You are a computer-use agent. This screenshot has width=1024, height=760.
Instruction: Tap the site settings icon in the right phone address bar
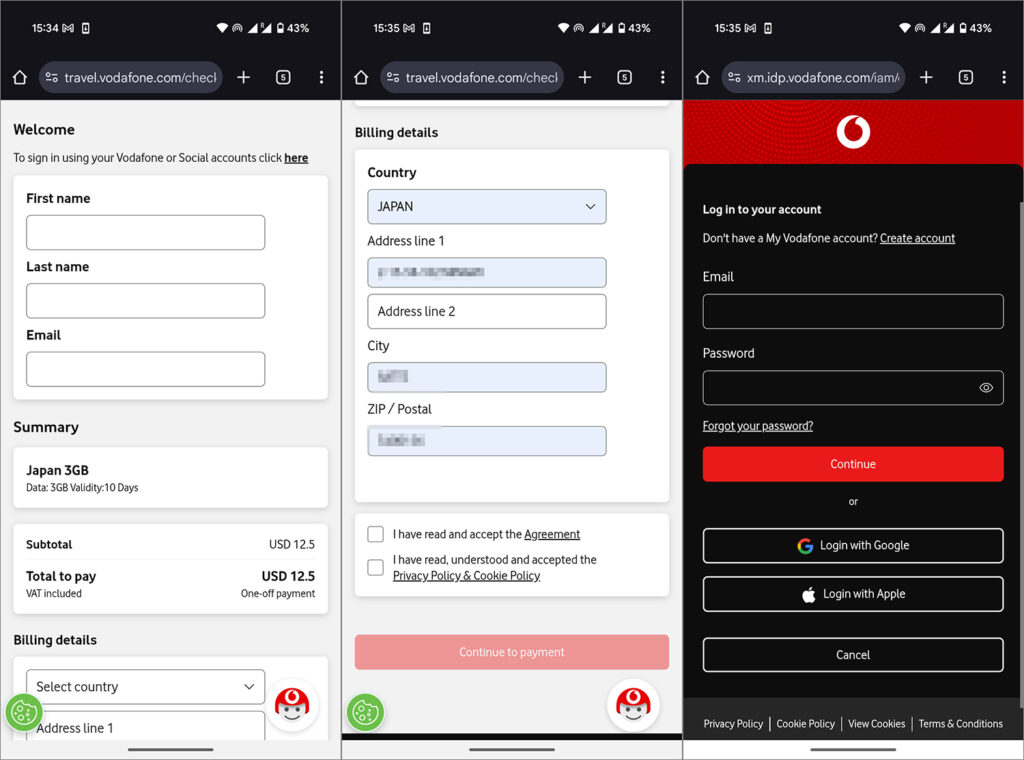pyautogui.click(x=734, y=78)
